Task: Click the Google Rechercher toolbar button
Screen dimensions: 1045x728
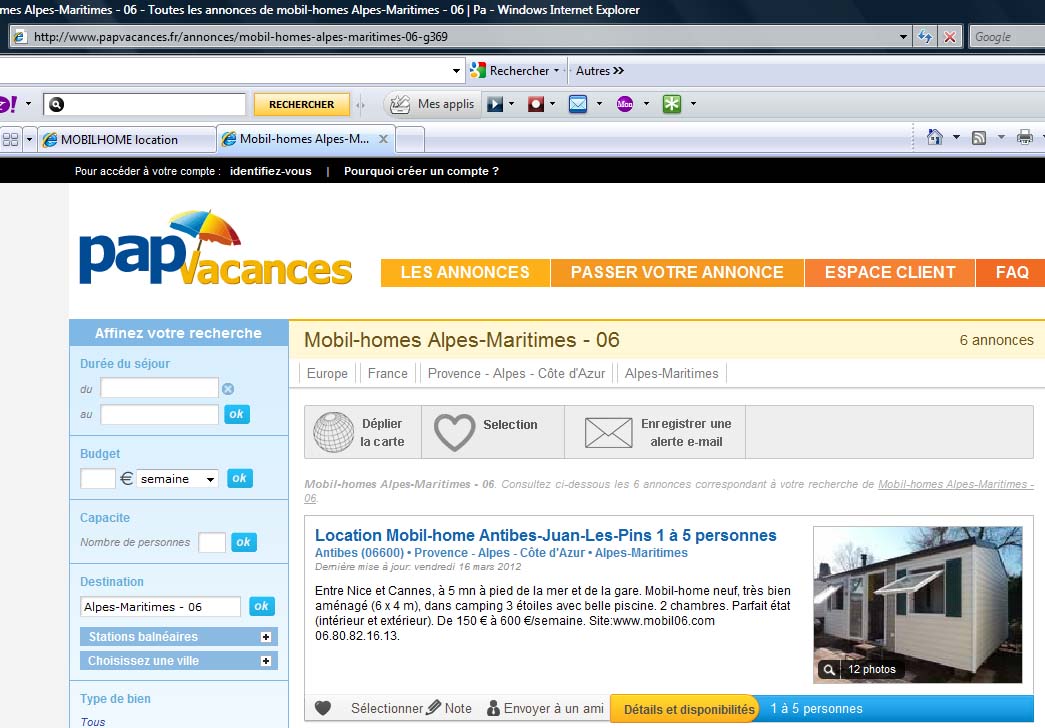Action: [515, 71]
